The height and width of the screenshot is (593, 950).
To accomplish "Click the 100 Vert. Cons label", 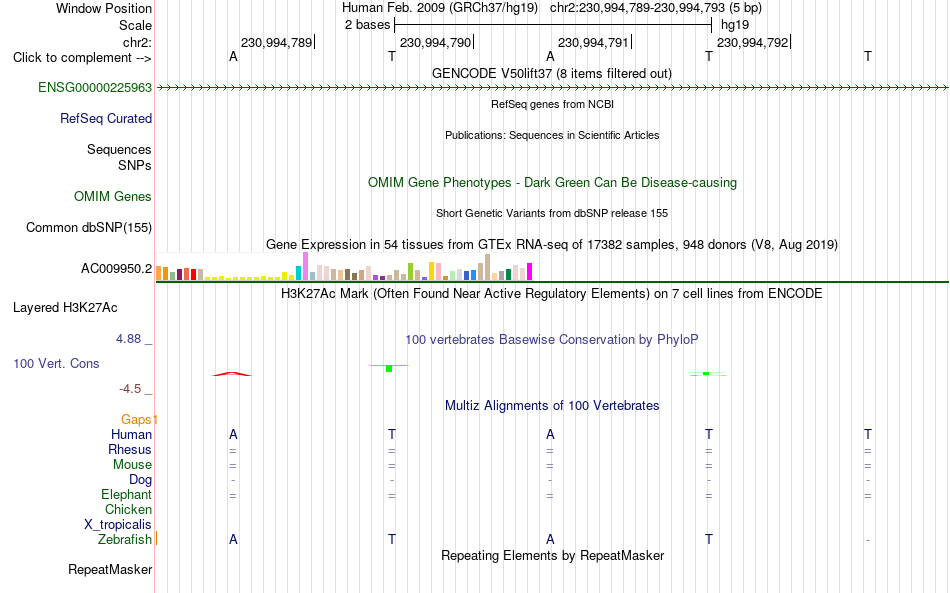I will click(x=56, y=363).
